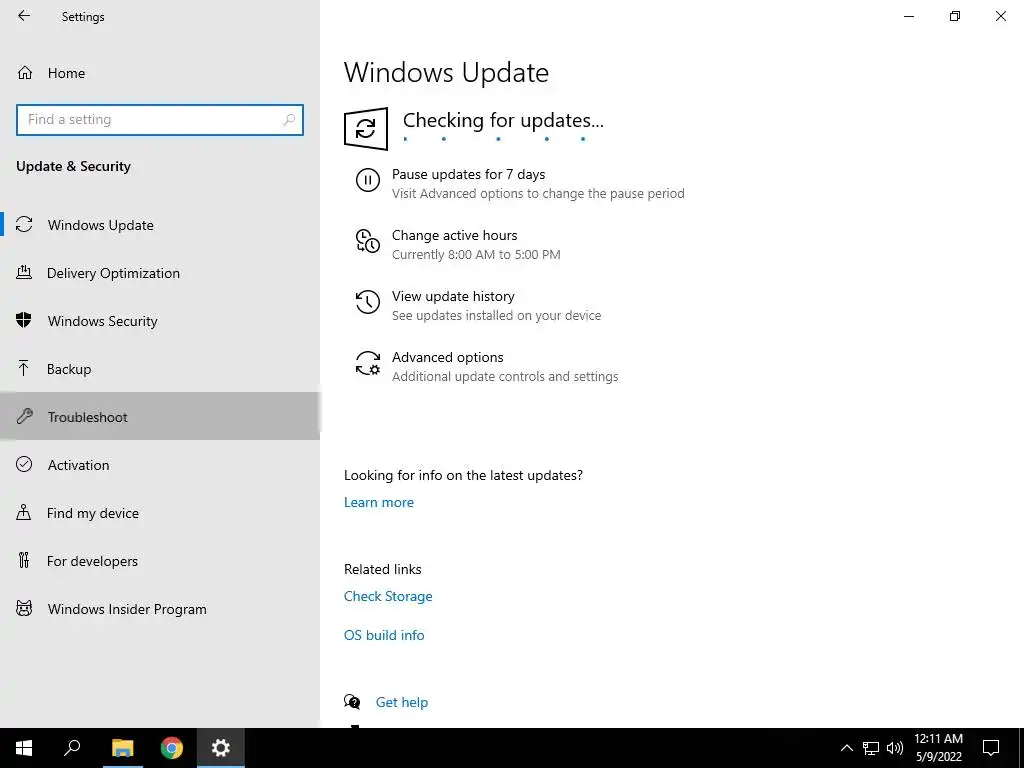The width and height of the screenshot is (1024, 768).
Task: Click the Activation checkmark icon
Action: click(x=24, y=464)
